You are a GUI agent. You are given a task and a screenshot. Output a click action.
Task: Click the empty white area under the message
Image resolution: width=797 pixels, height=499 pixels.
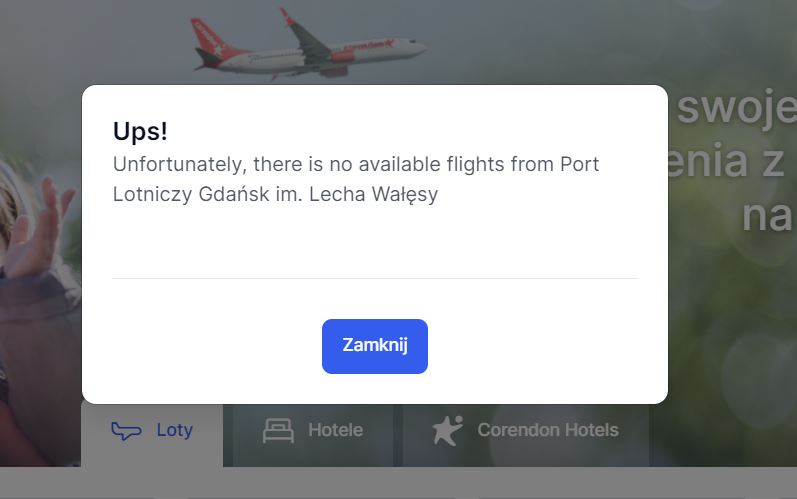375,241
